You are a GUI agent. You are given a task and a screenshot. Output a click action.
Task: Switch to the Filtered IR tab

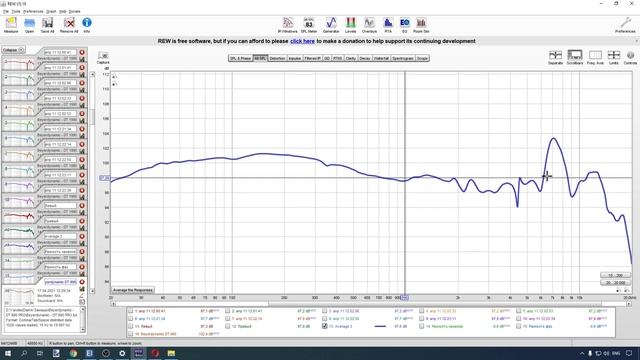(313, 58)
